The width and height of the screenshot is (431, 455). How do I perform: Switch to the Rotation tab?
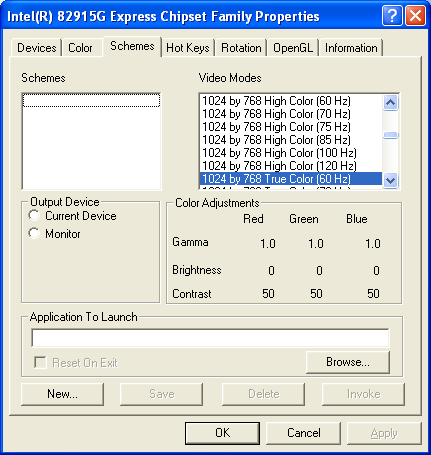[241, 48]
